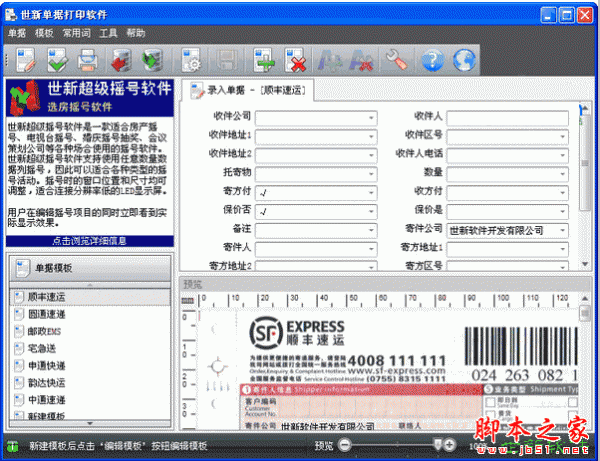Viewport: 600px width, 461px height.
Task: Open the 帮助 menu
Action: tap(136, 33)
